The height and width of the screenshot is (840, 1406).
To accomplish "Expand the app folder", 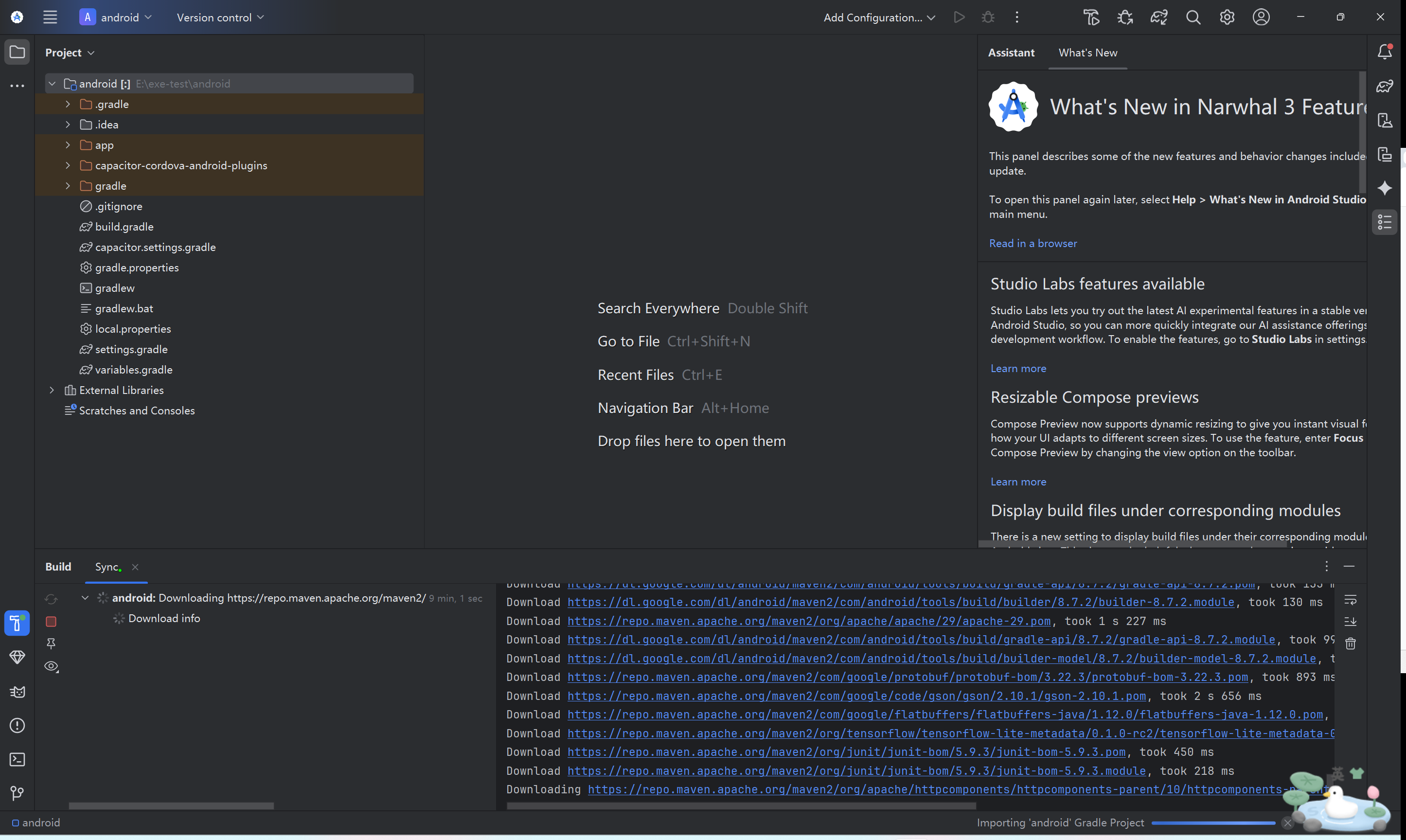I will [x=68, y=145].
